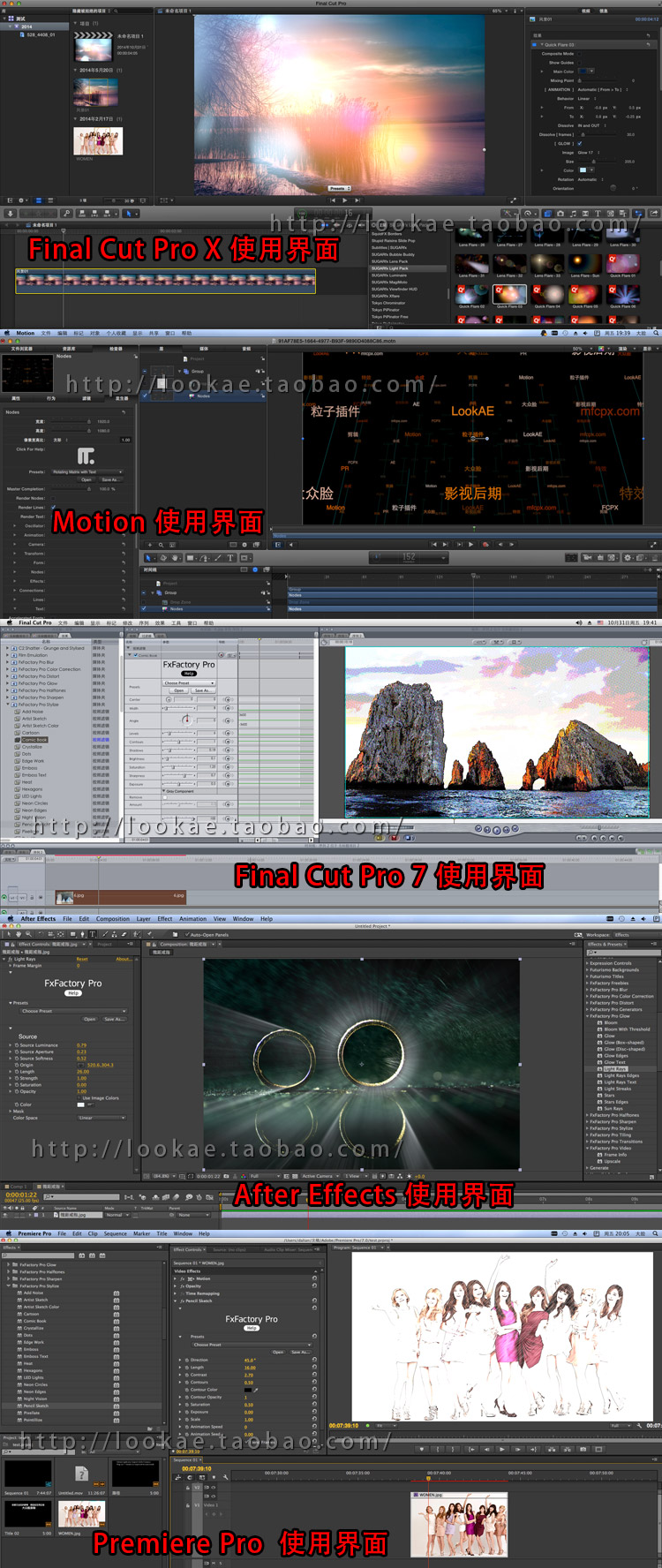Select Quick Flare 03 thumbnail in FCPX

point(509,293)
